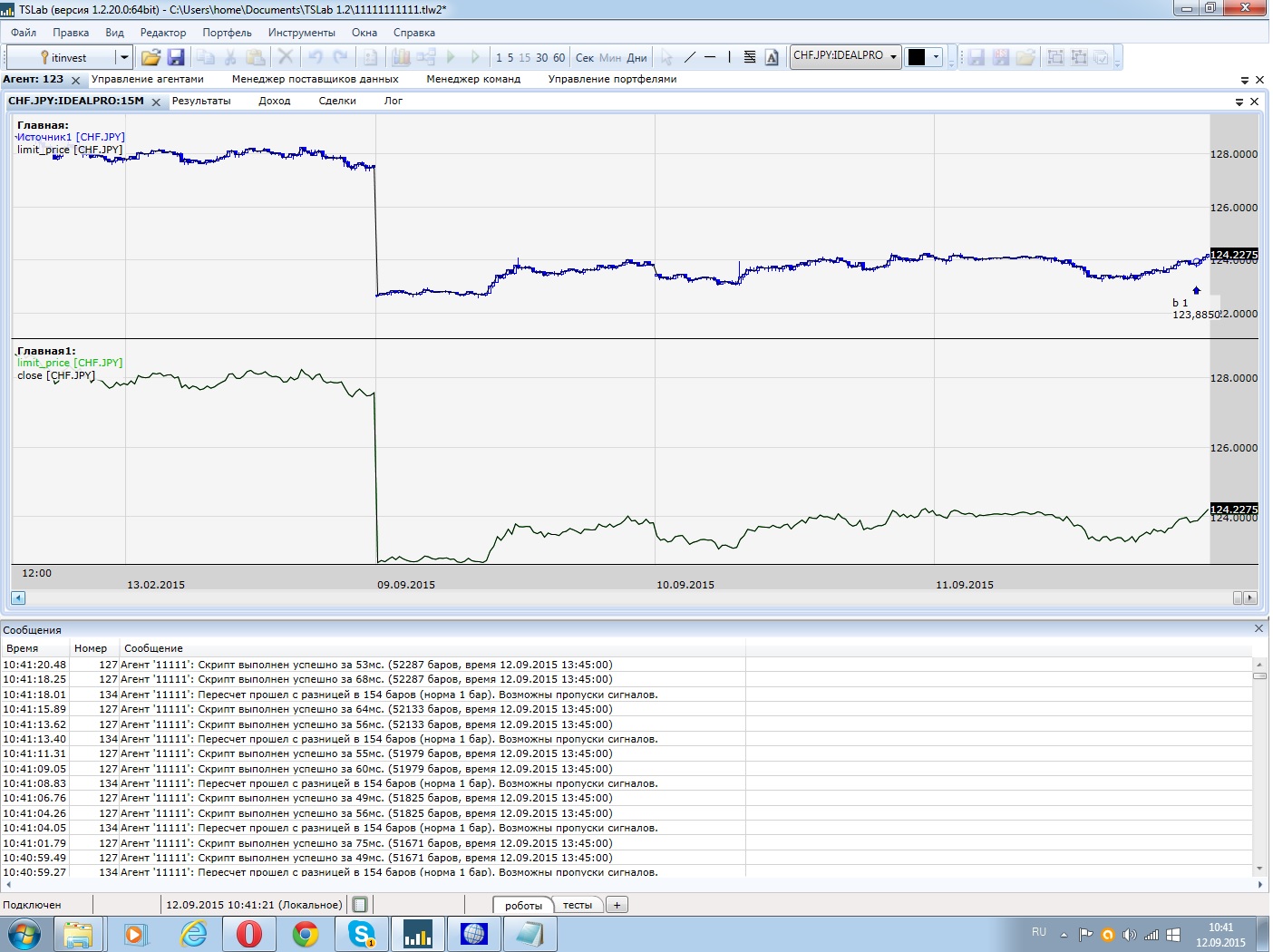The height and width of the screenshot is (952, 1273).
Task: Set the chart interval to 1
Action: [499, 58]
